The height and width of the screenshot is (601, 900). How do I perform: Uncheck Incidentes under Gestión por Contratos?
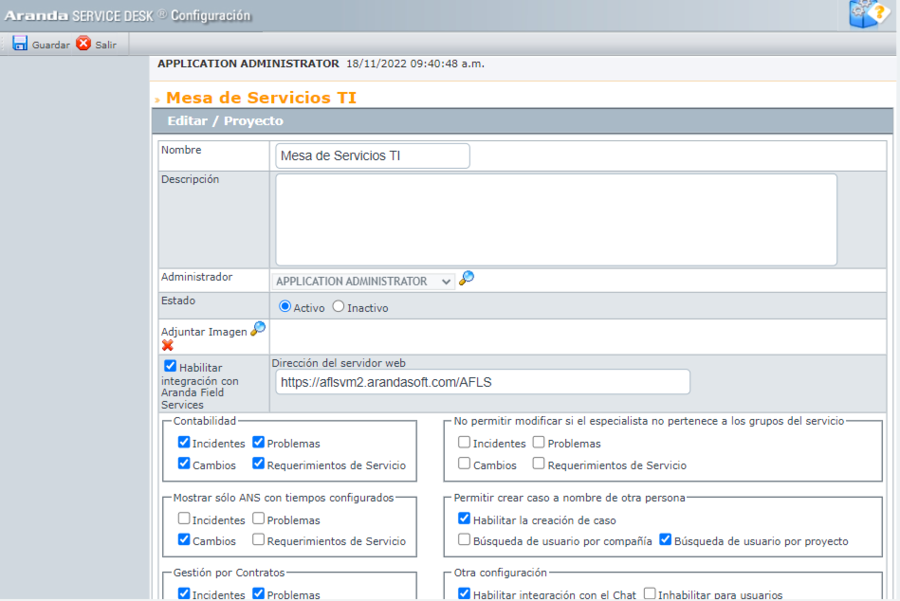point(184,593)
